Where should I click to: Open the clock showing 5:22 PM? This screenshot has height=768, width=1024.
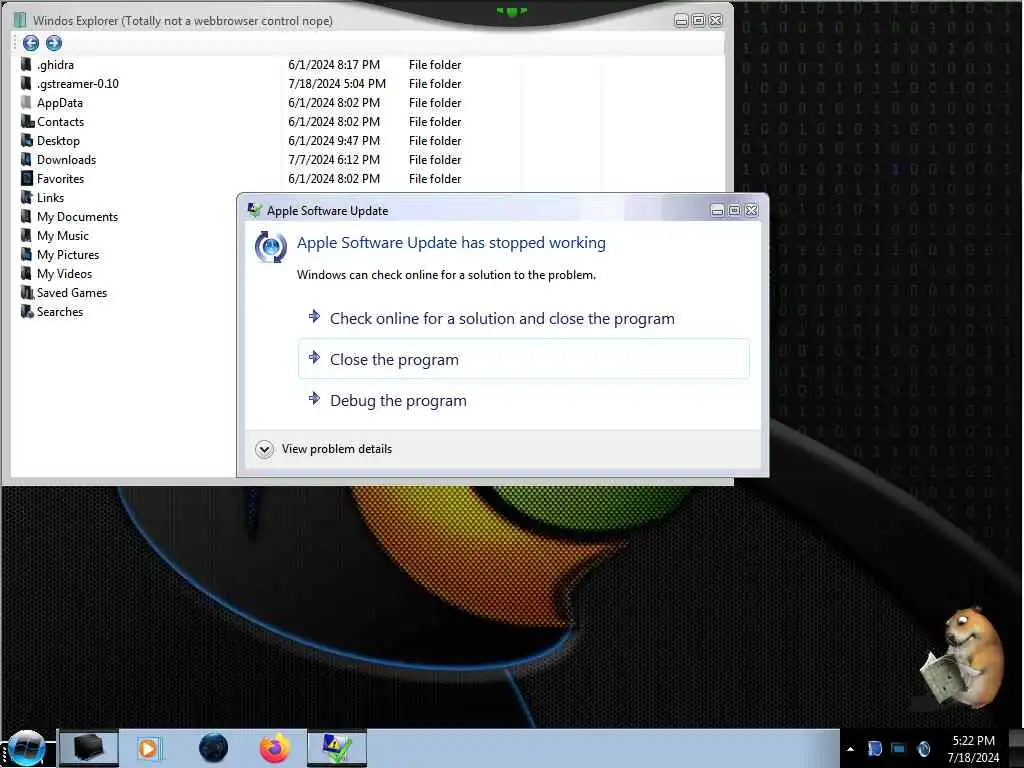tap(973, 748)
